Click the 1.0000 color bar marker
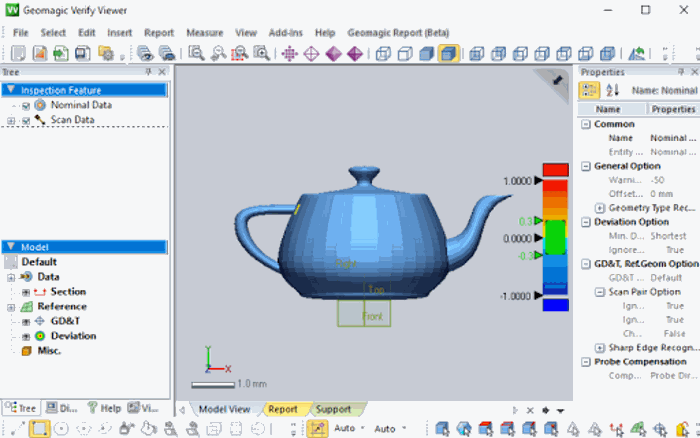 tap(538, 180)
